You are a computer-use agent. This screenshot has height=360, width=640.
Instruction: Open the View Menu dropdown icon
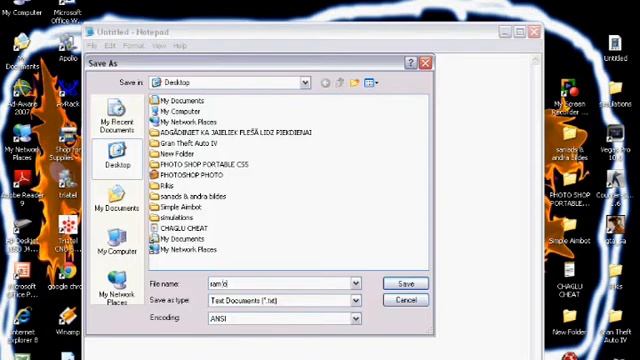(x=371, y=83)
